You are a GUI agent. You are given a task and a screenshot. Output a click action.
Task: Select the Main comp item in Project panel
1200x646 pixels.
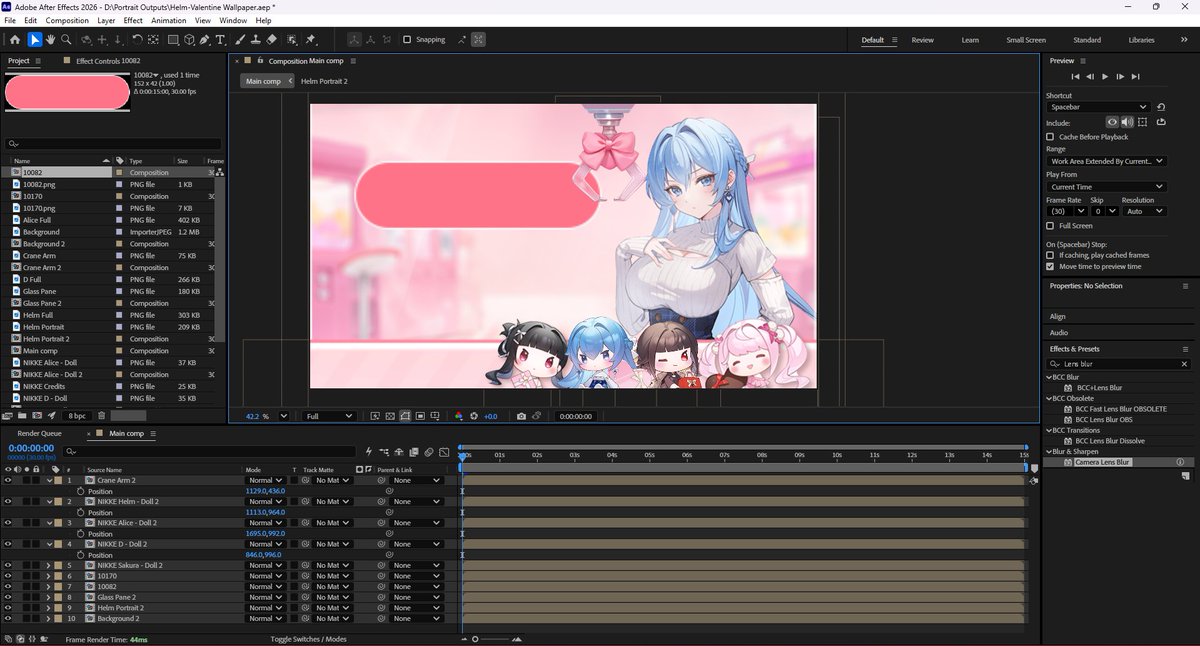[41, 350]
